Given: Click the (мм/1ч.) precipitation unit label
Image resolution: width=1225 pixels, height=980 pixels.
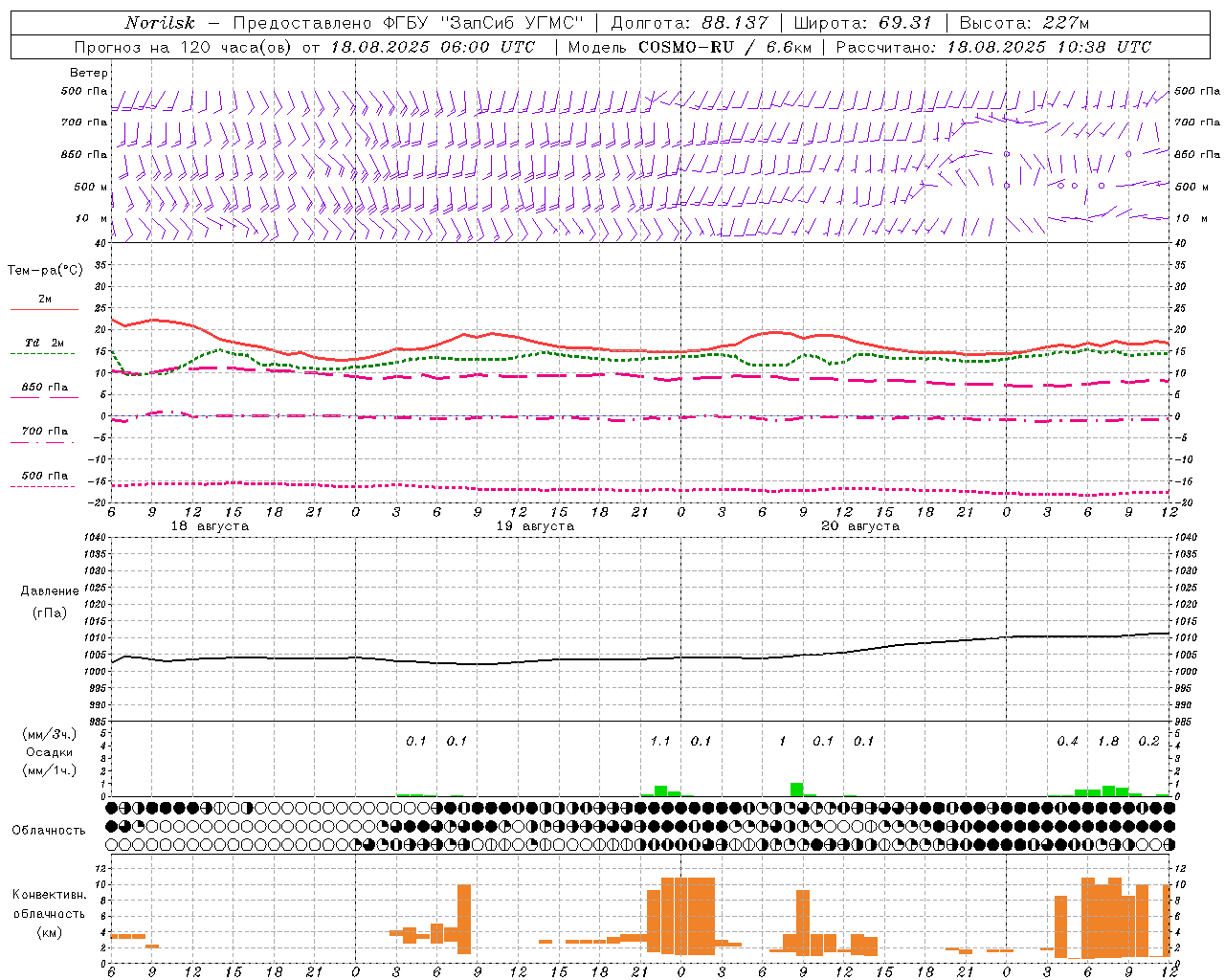Looking at the screenshot, I should [x=50, y=770].
